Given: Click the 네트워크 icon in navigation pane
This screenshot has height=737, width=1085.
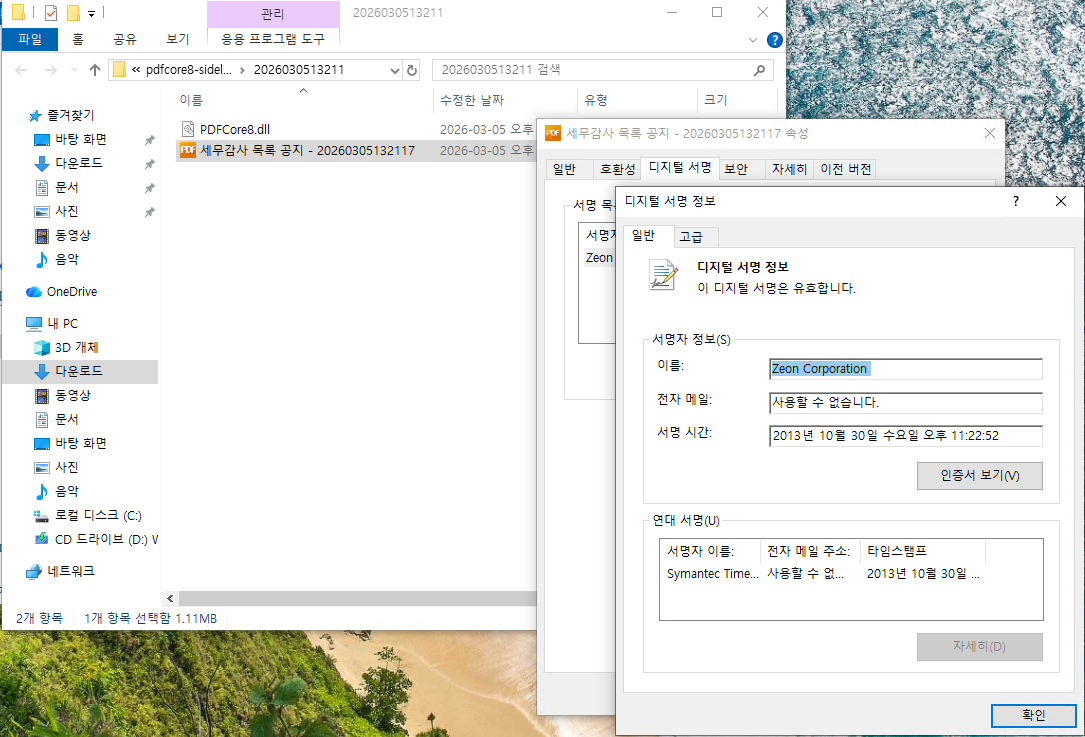Looking at the screenshot, I should click(35, 571).
